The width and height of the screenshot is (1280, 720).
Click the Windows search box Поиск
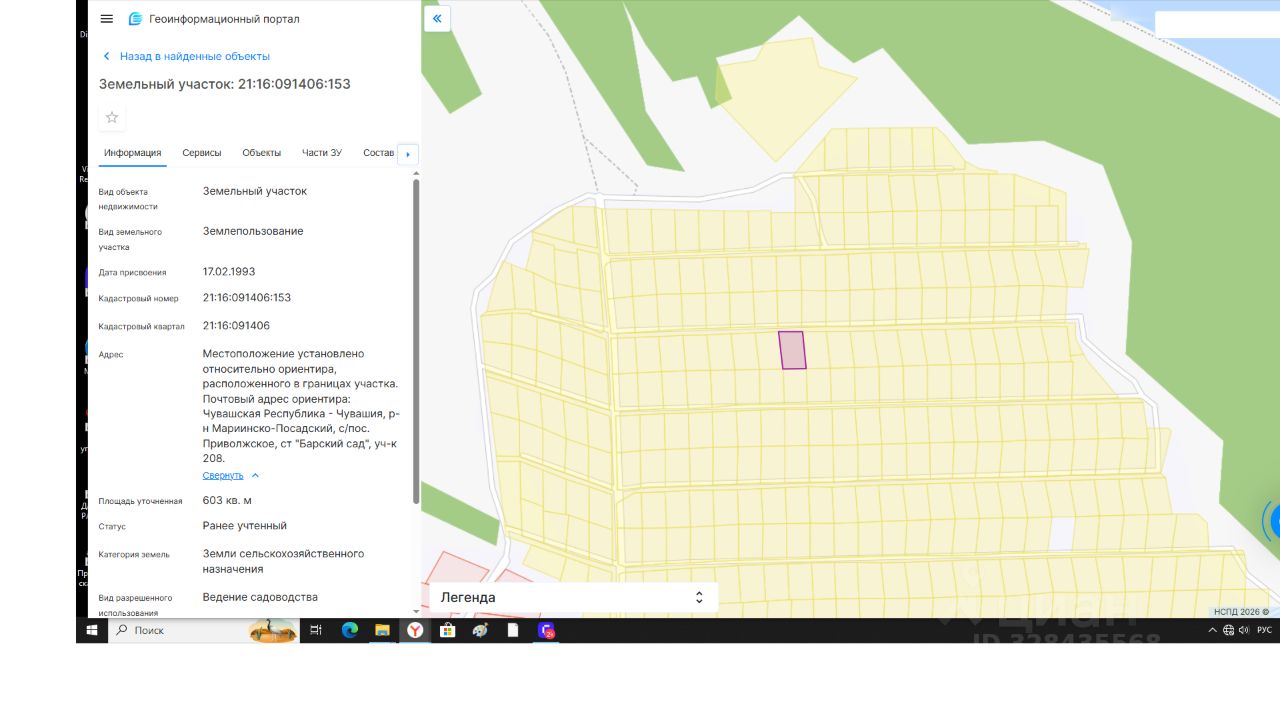point(178,630)
